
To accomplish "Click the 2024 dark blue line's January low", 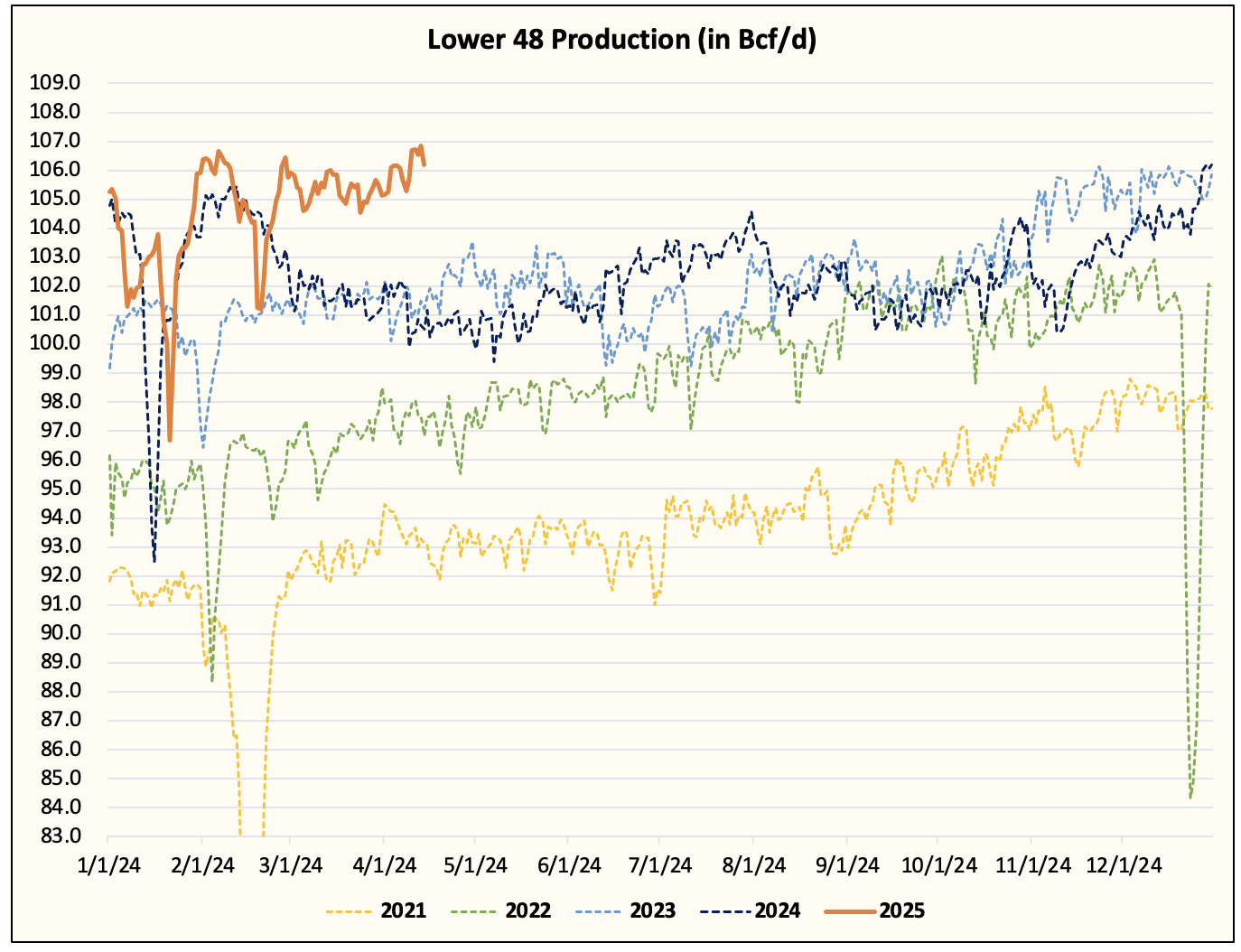I will [154, 561].
